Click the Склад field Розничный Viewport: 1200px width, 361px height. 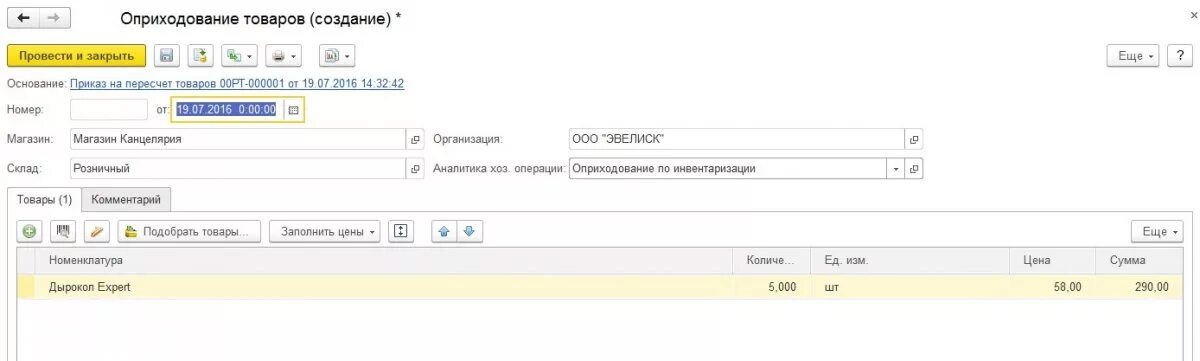(238, 169)
